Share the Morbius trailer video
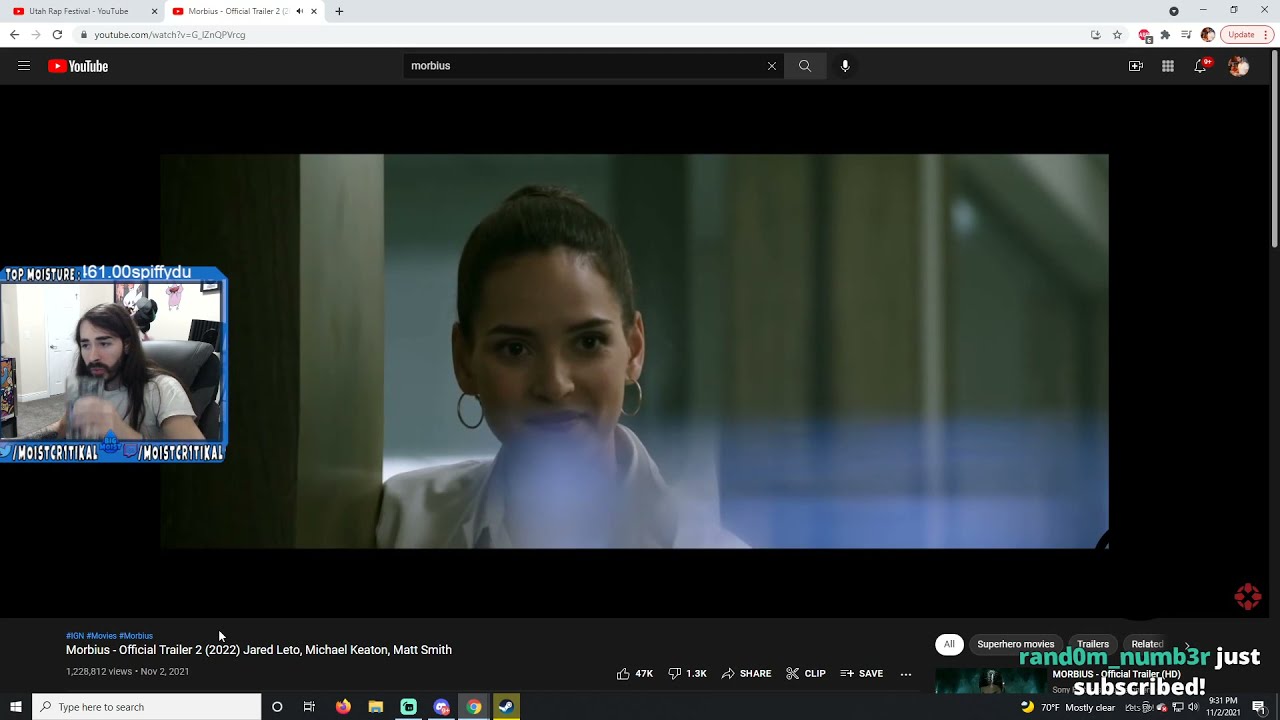This screenshot has width=1280, height=720. pyautogui.click(x=746, y=674)
